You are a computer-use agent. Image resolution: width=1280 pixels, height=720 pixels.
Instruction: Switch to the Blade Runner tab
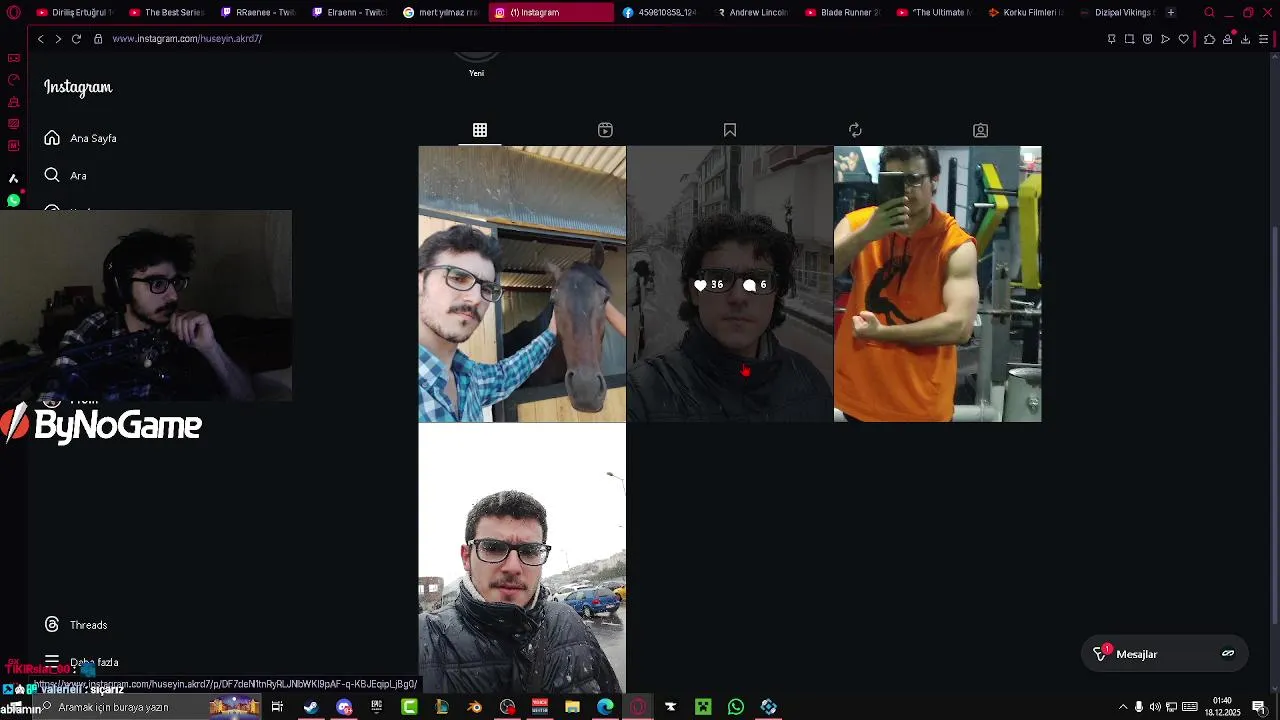pos(842,12)
